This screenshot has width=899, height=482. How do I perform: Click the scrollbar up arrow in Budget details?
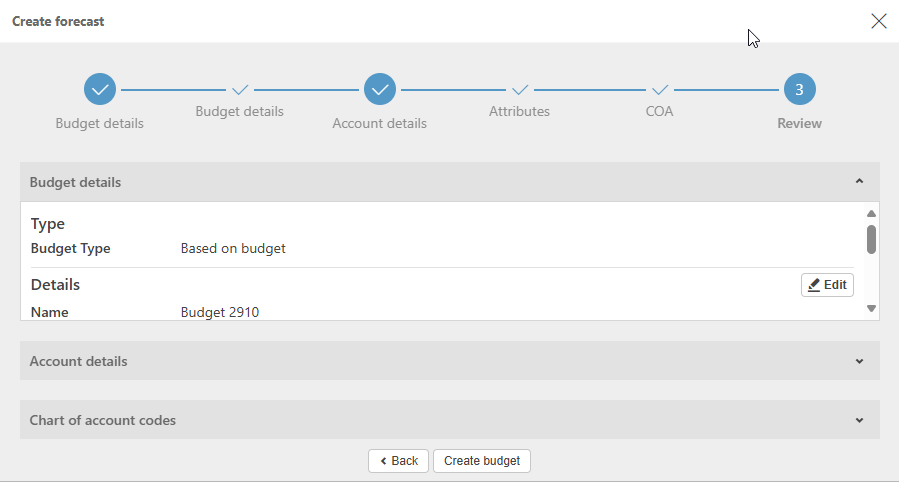(x=871, y=213)
